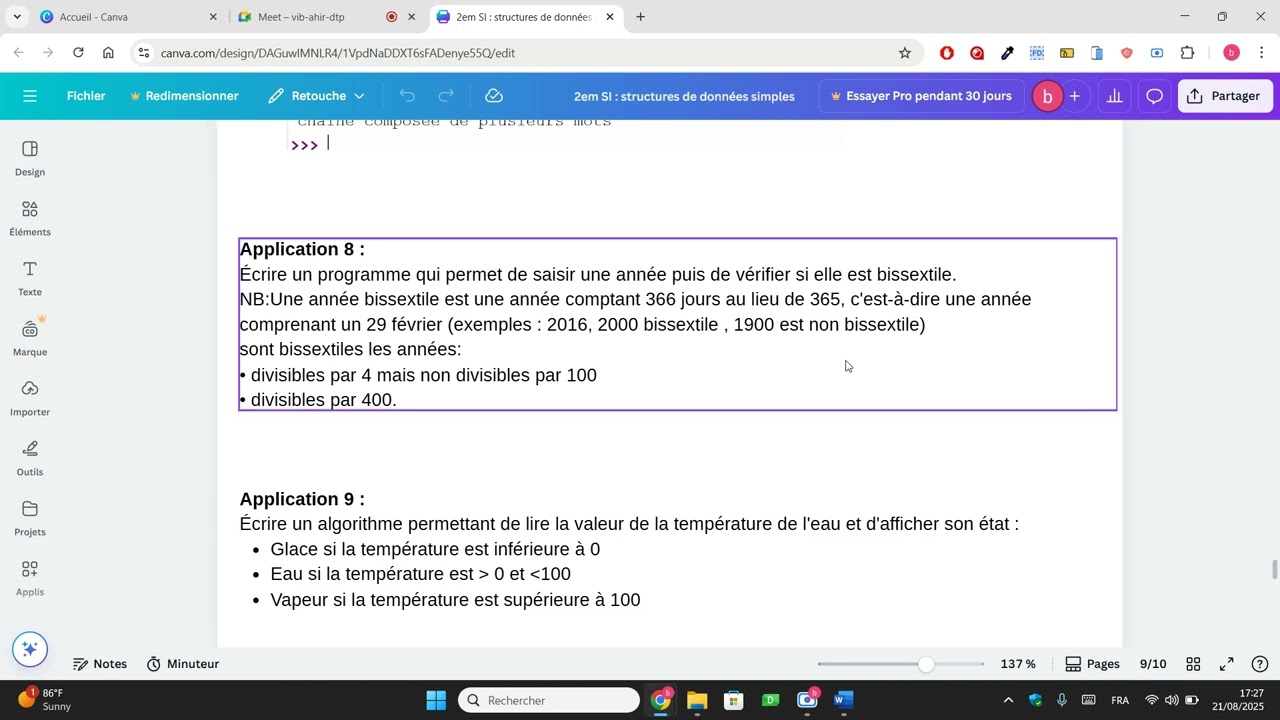This screenshot has width=1280, height=720.
Task: Open the Éléments panel
Action: click(x=30, y=218)
